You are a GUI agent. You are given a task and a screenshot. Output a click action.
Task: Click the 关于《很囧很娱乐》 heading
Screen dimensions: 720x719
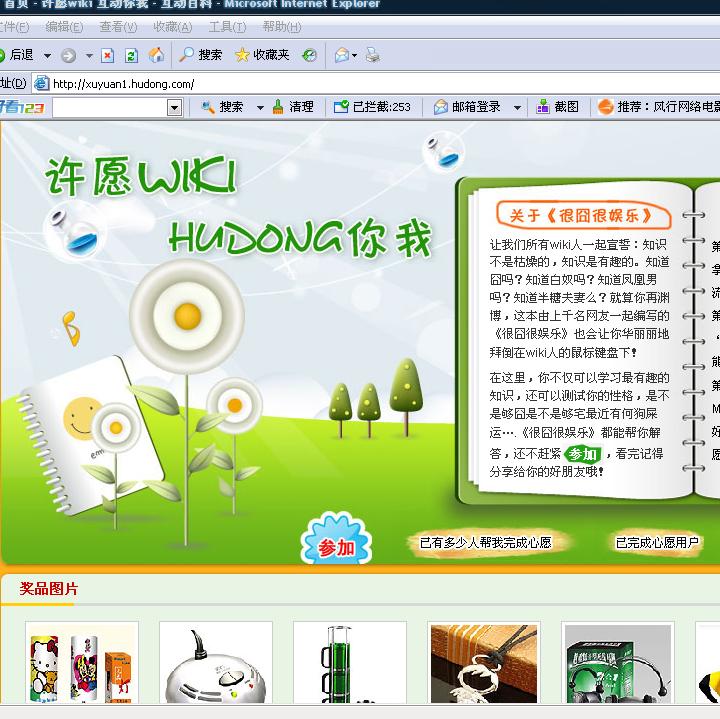[x=582, y=215]
